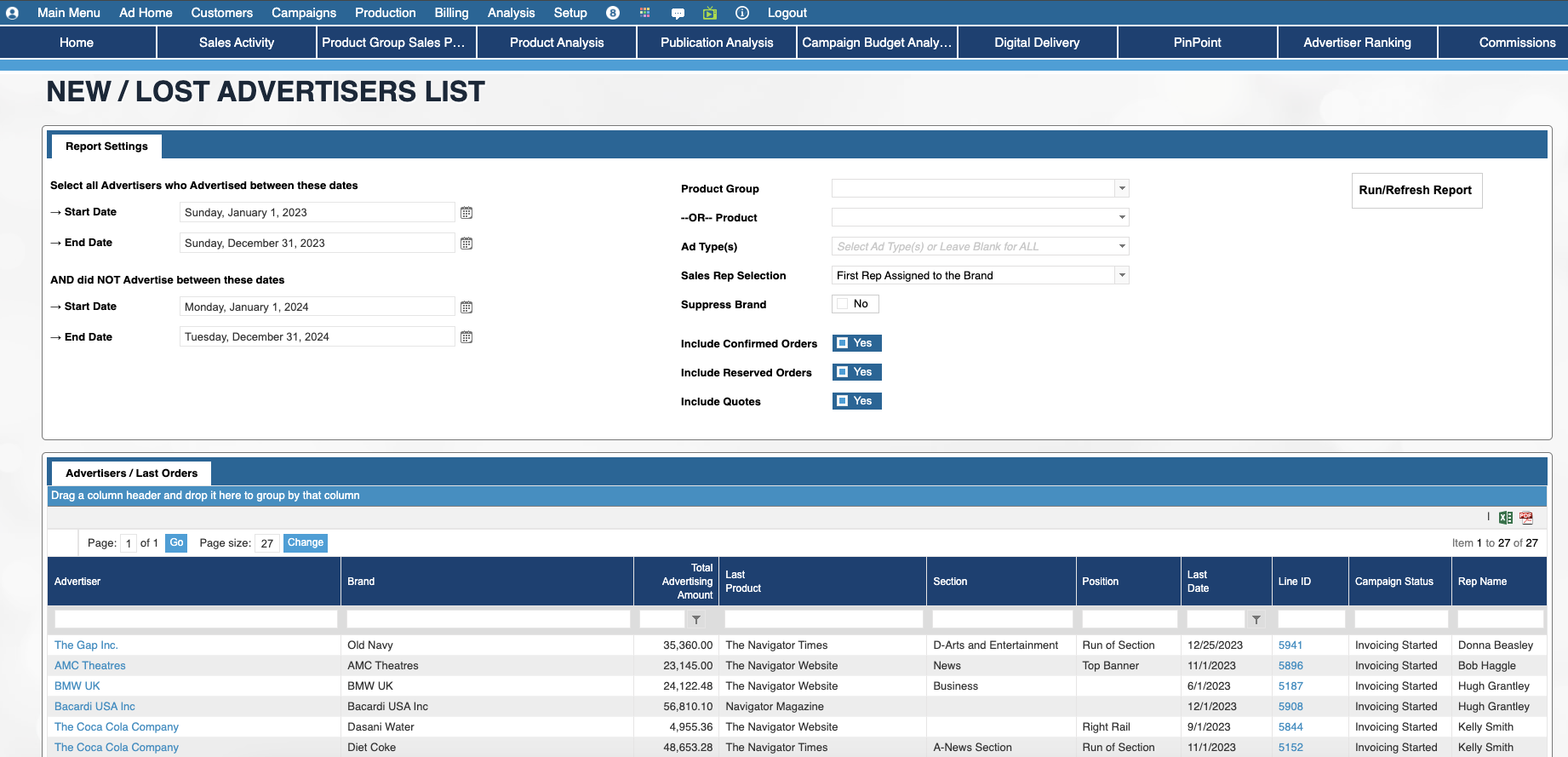Click the Last Date column filter icon
This screenshot has height=757, width=1568.
click(x=1256, y=620)
